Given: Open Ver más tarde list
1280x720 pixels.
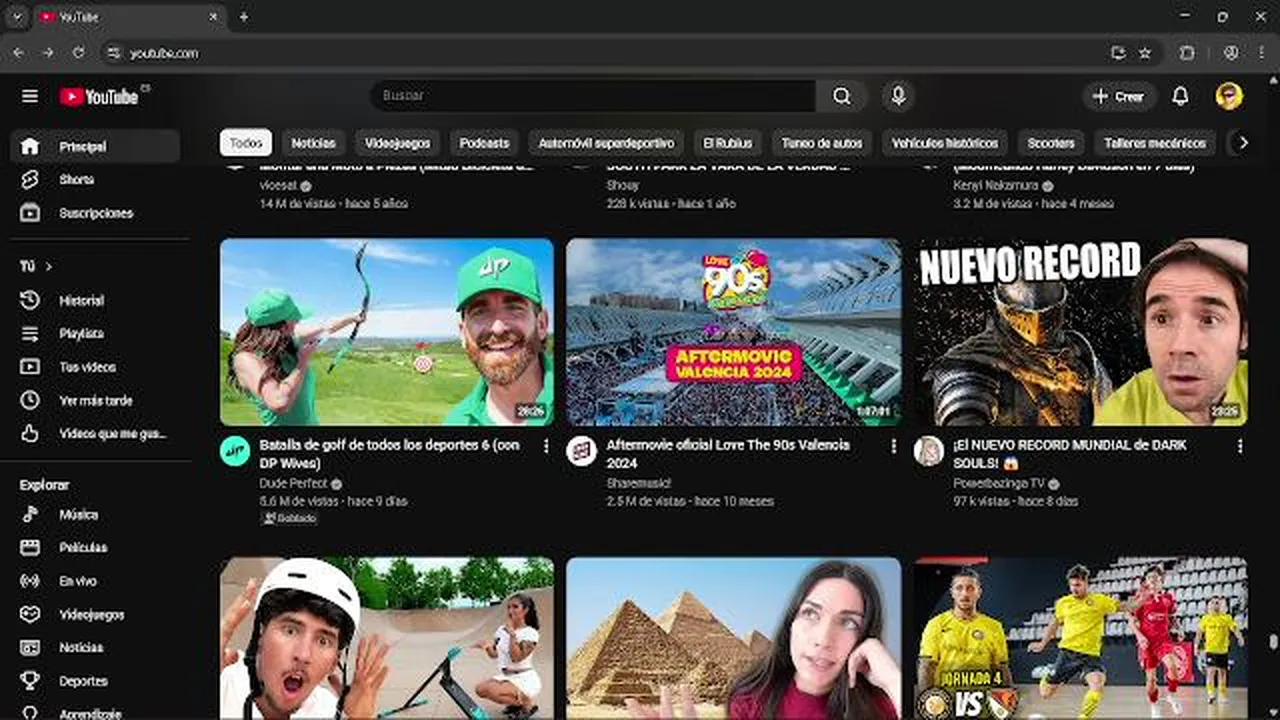Looking at the screenshot, I should pyautogui.click(x=95, y=400).
